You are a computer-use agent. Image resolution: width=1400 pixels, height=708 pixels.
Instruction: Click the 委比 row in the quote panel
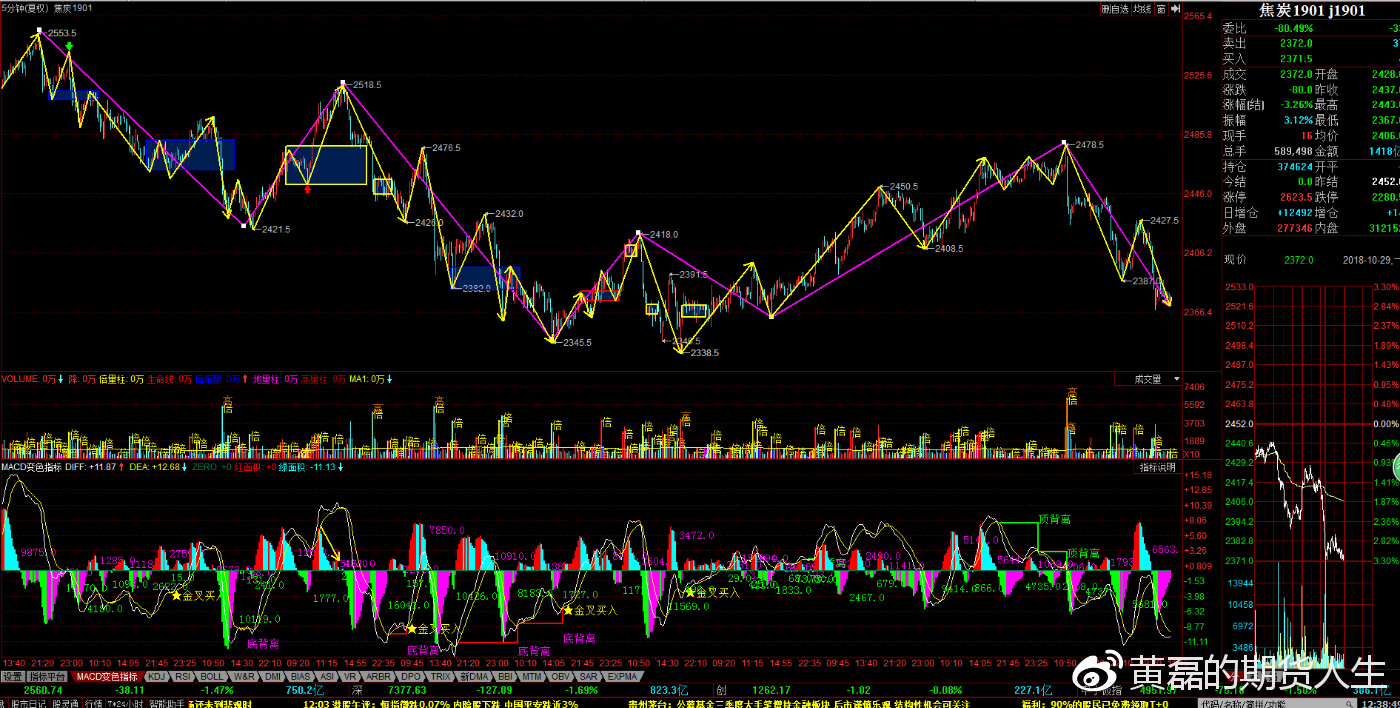point(1309,29)
